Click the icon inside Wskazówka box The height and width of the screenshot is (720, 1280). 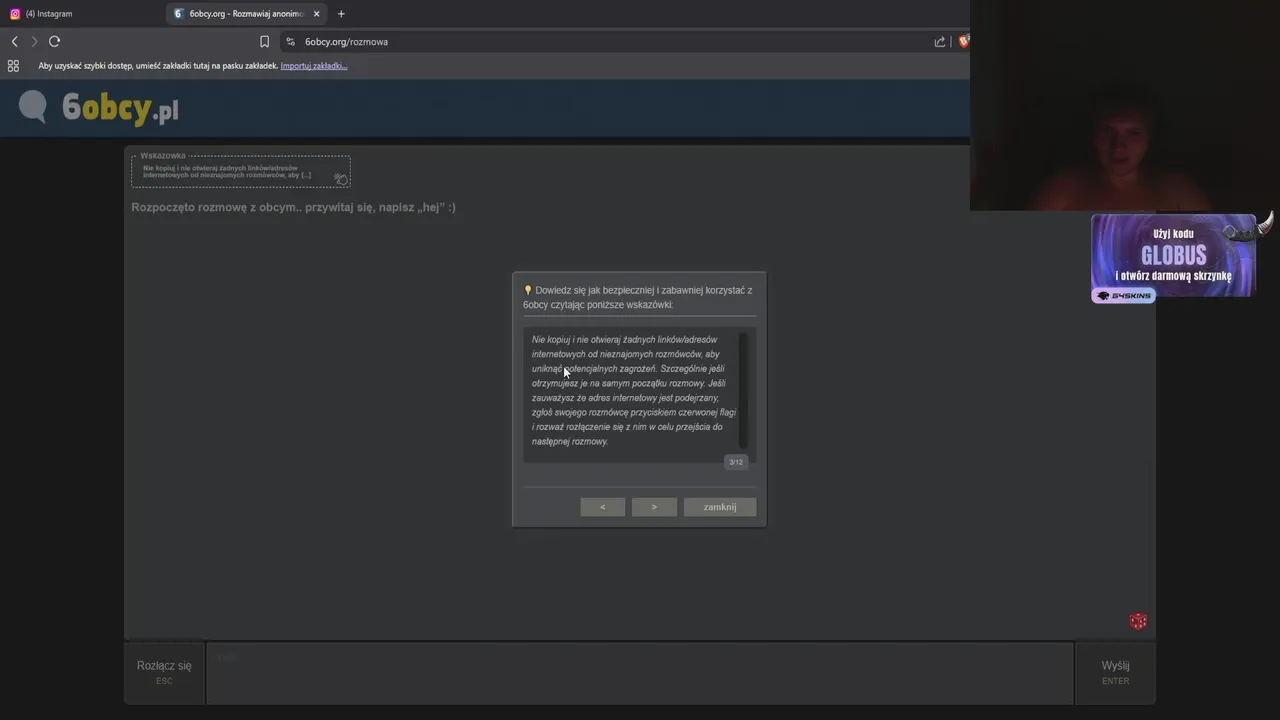click(x=341, y=178)
